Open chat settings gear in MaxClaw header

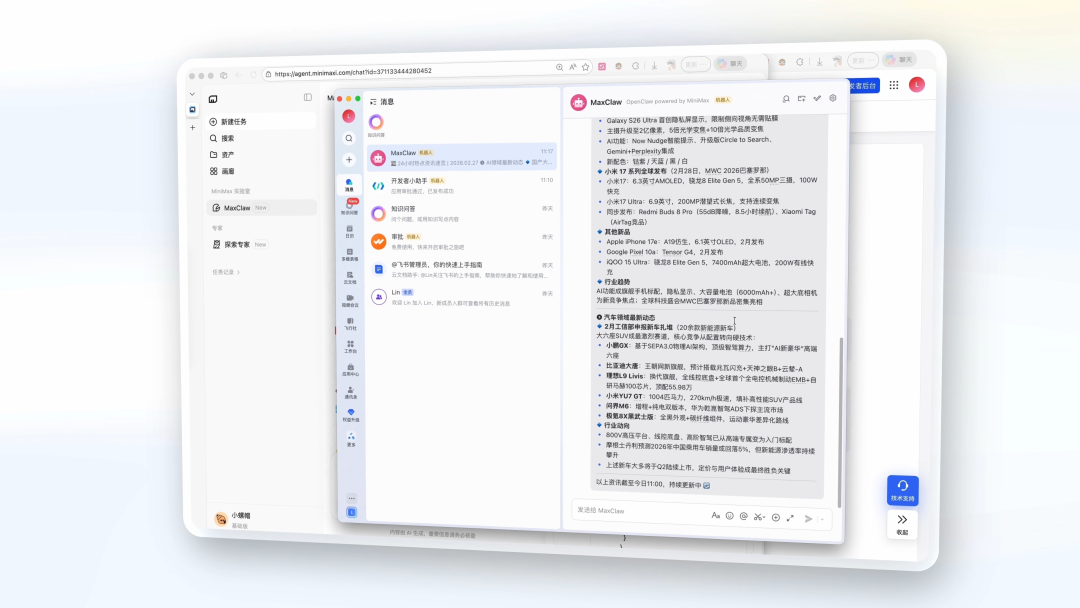pos(833,98)
